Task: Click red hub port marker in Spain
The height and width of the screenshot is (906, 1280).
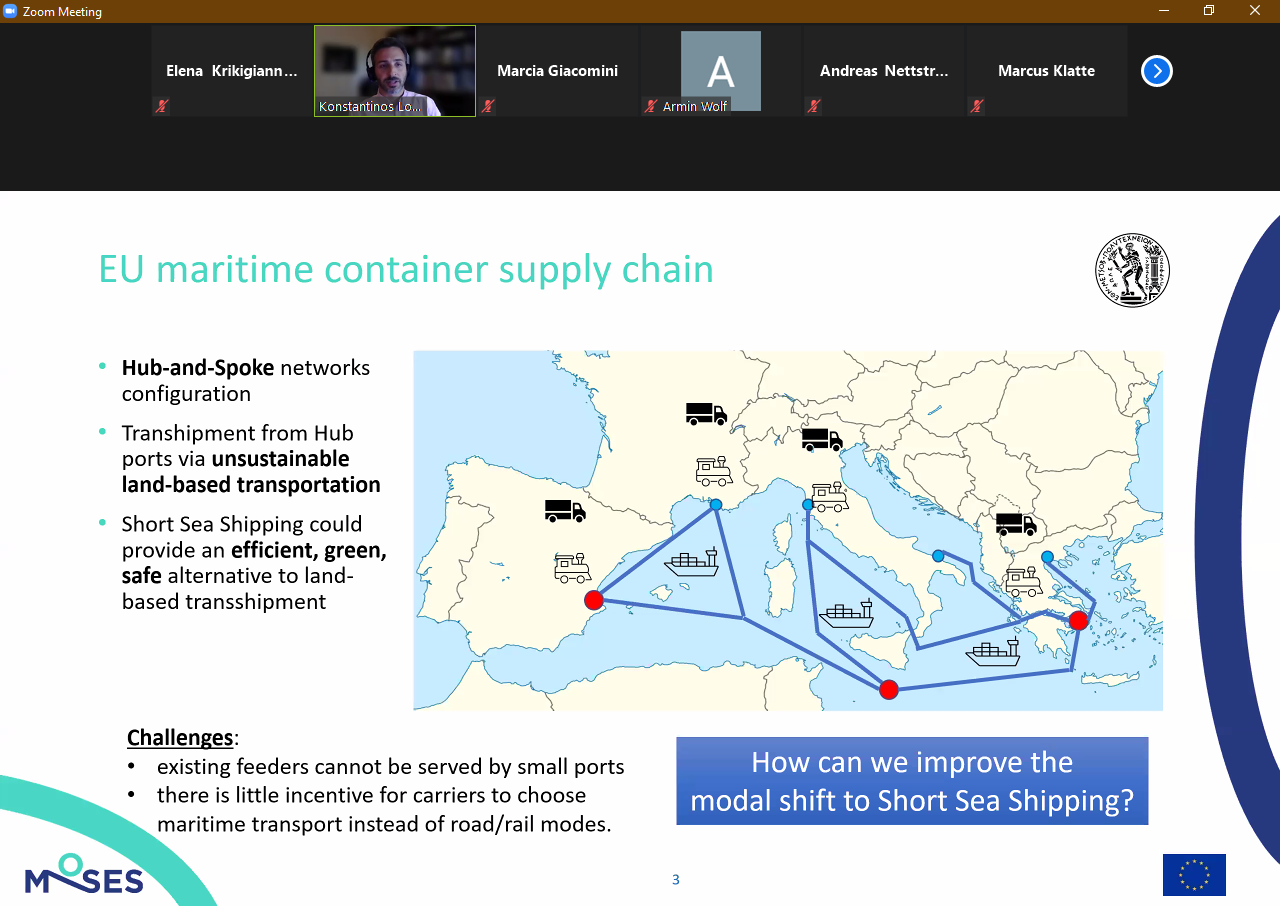Action: (x=593, y=600)
